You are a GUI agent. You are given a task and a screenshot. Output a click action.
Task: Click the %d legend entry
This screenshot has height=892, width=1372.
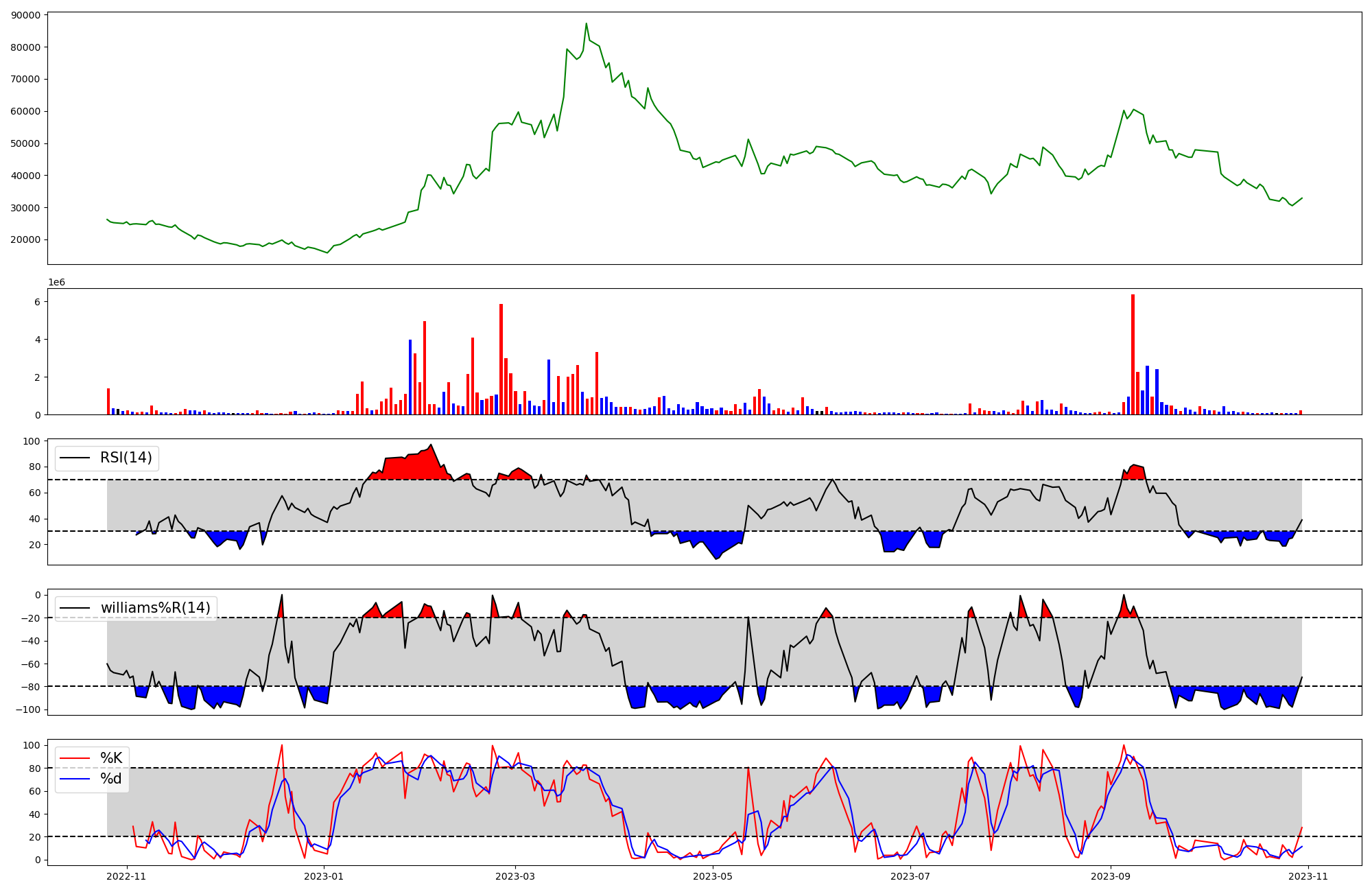point(111,779)
